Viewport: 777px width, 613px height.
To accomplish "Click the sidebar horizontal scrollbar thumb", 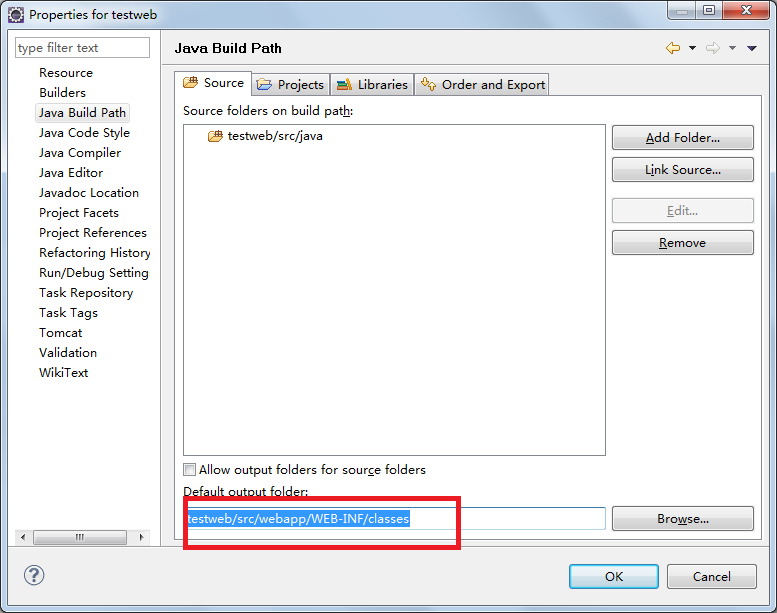I will click(x=80, y=537).
